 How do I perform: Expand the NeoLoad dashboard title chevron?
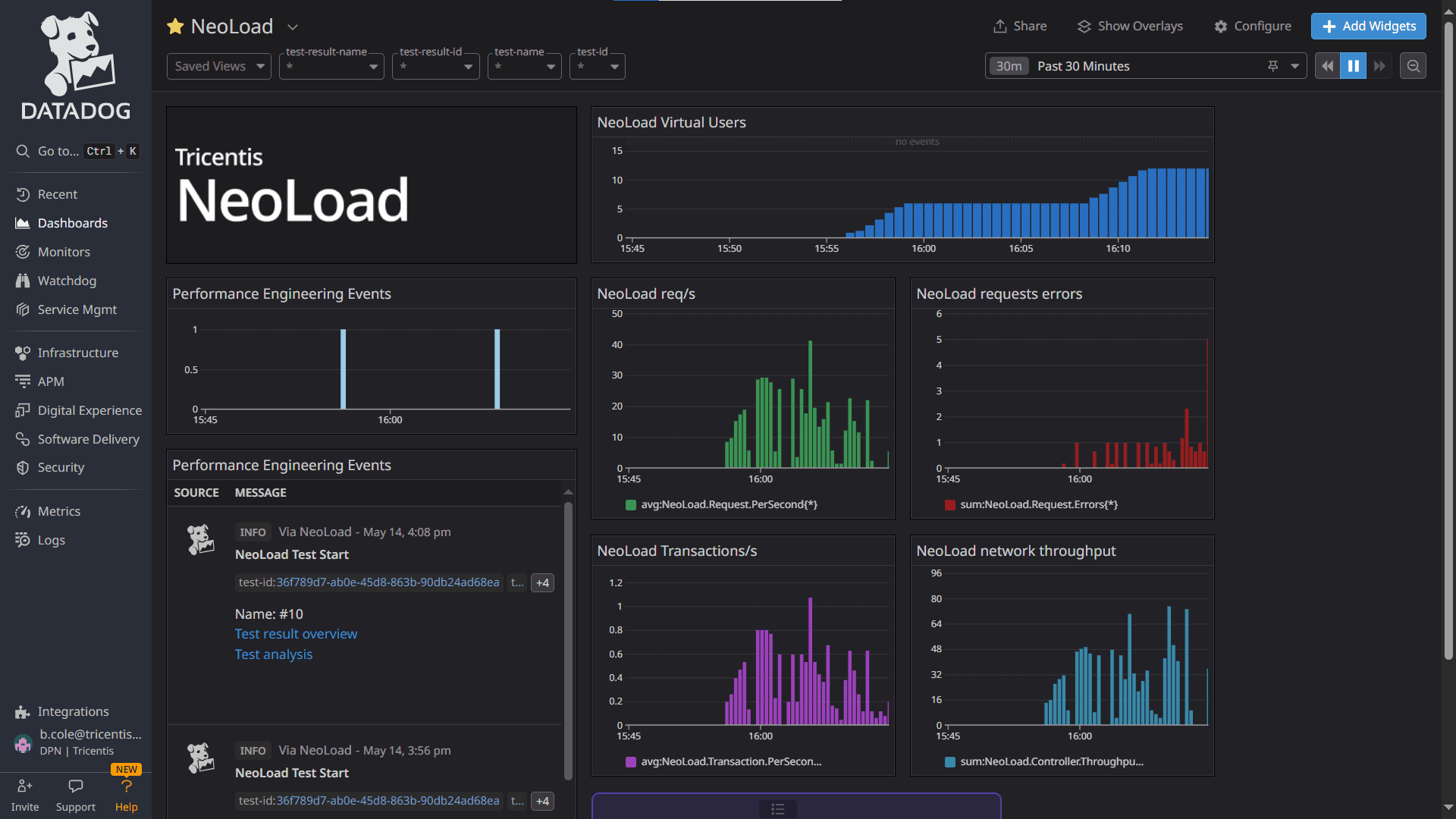(293, 27)
